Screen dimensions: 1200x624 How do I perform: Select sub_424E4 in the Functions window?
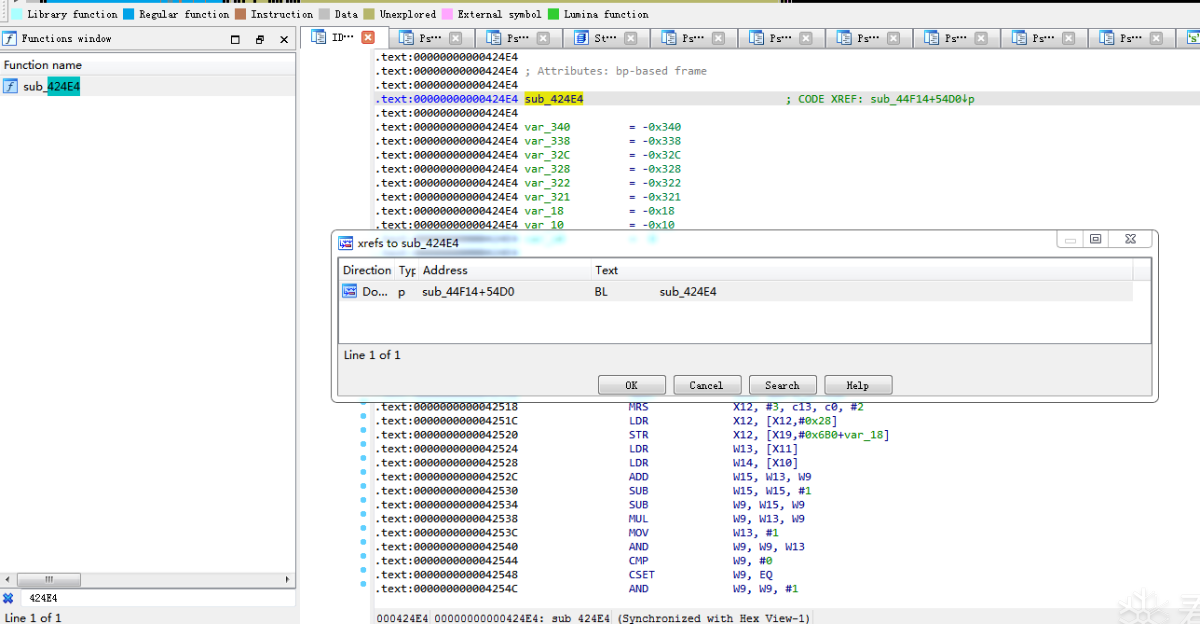click(52, 87)
